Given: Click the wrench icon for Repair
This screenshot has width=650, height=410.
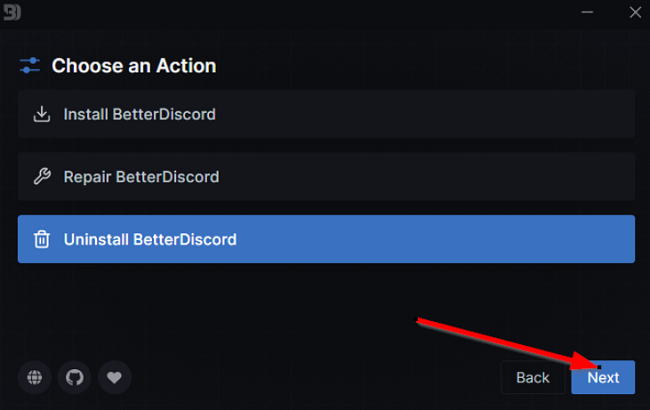Looking at the screenshot, I should point(42,177).
